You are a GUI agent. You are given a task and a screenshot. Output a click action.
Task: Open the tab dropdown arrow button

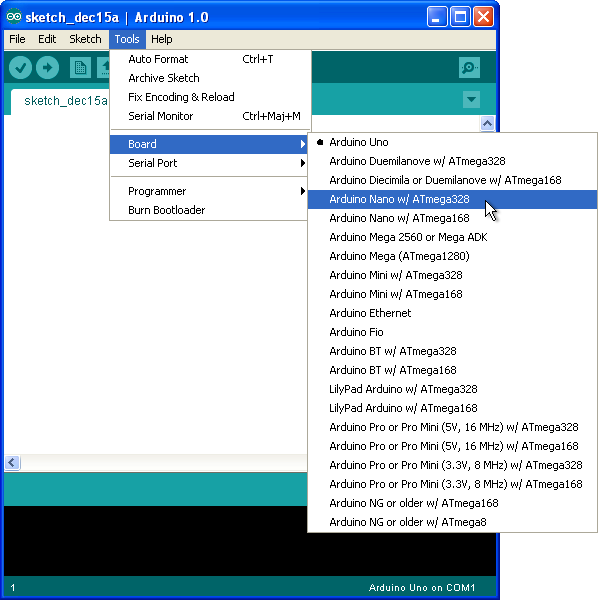point(471,99)
